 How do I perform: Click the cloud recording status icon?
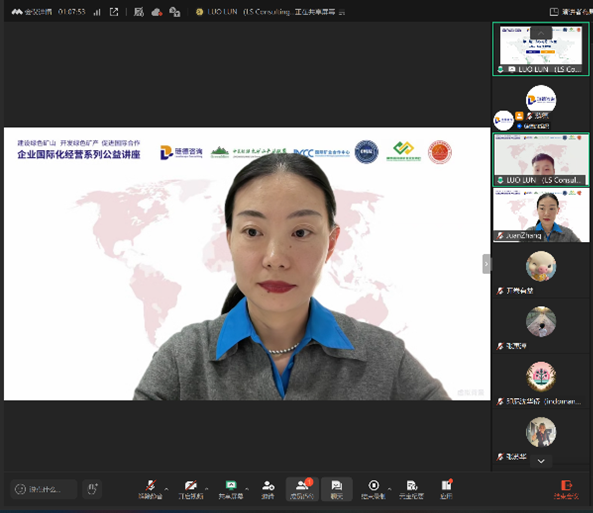point(157,12)
